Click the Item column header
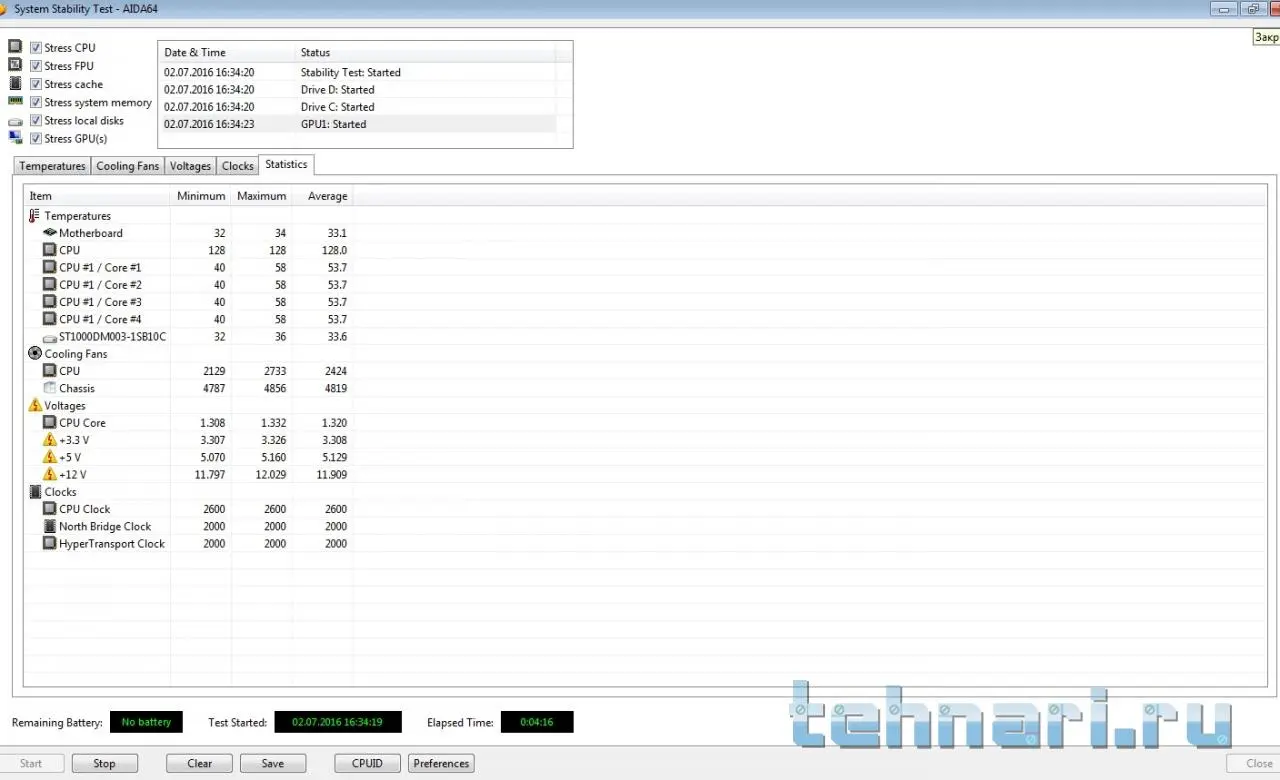 [97, 196]
